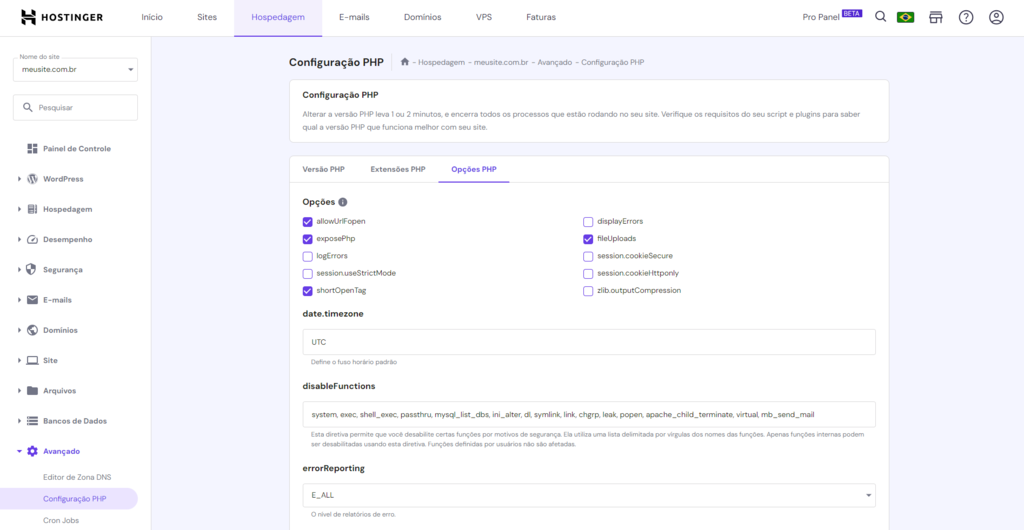The height and width of the screenshot is (530, 1024).
Task: Select the Opções PHP tab
Action: tap(473, 169)
